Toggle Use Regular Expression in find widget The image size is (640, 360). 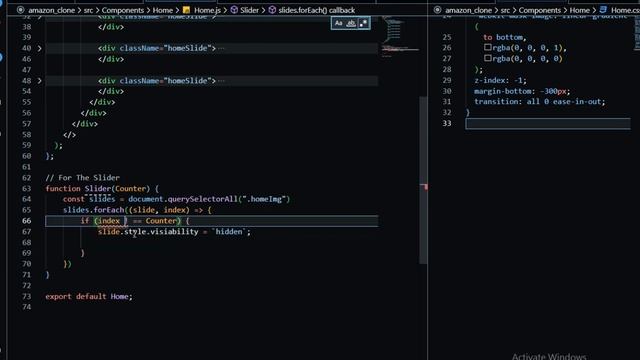pos(363,23)
